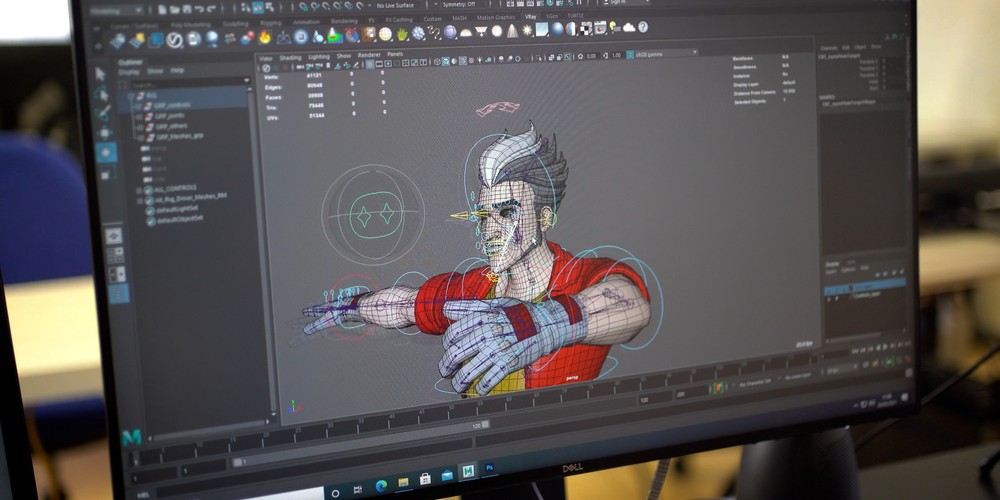Open help via question mark shelf icon
Image resolution: width=1000 pixels, height=500 pixels.
pyautogui.click(x=643, y=27)
